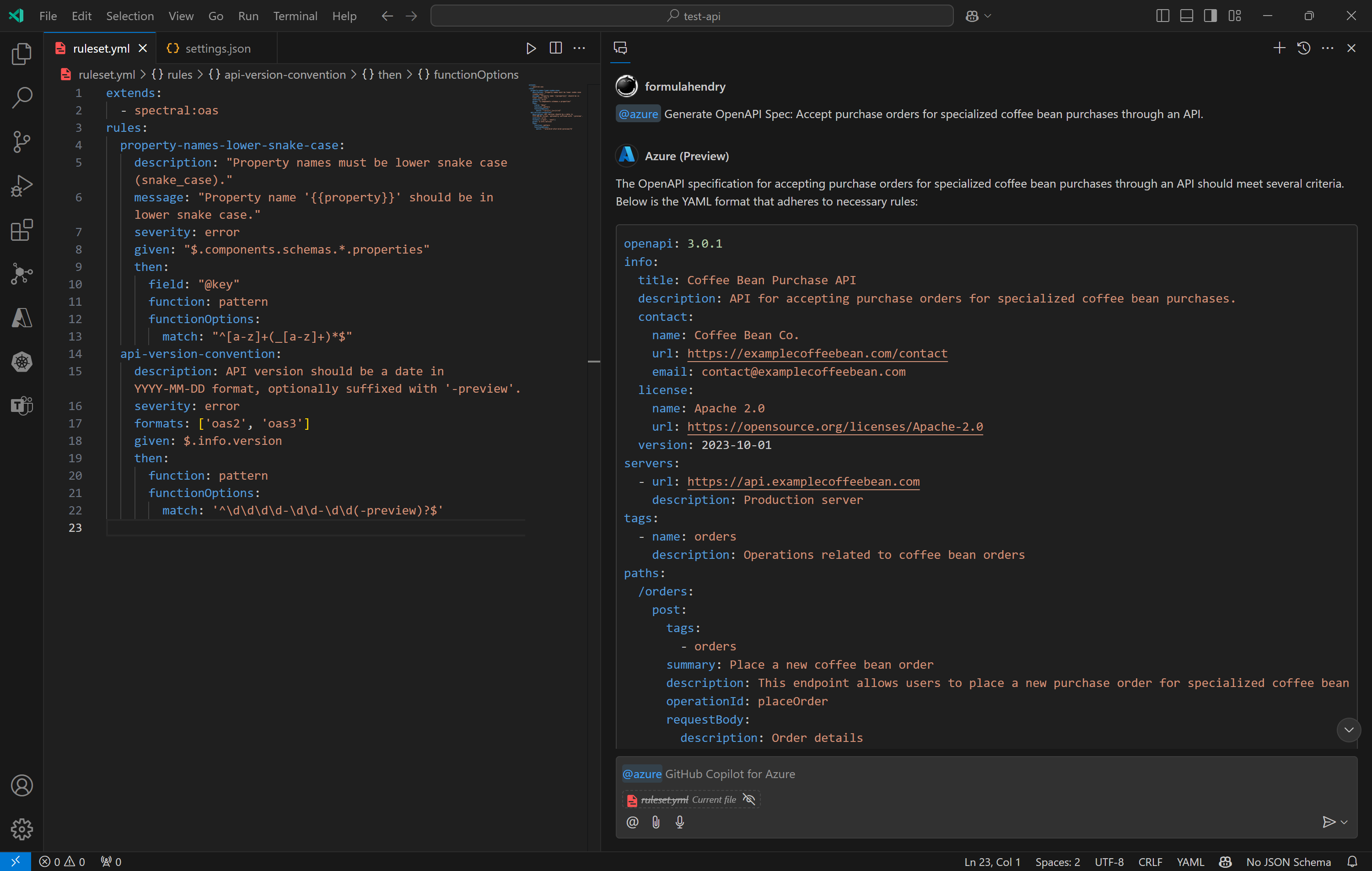Viewport: 1372px width, 871px height.
Task: Open the Extensions view
Action: click(22, 230)
